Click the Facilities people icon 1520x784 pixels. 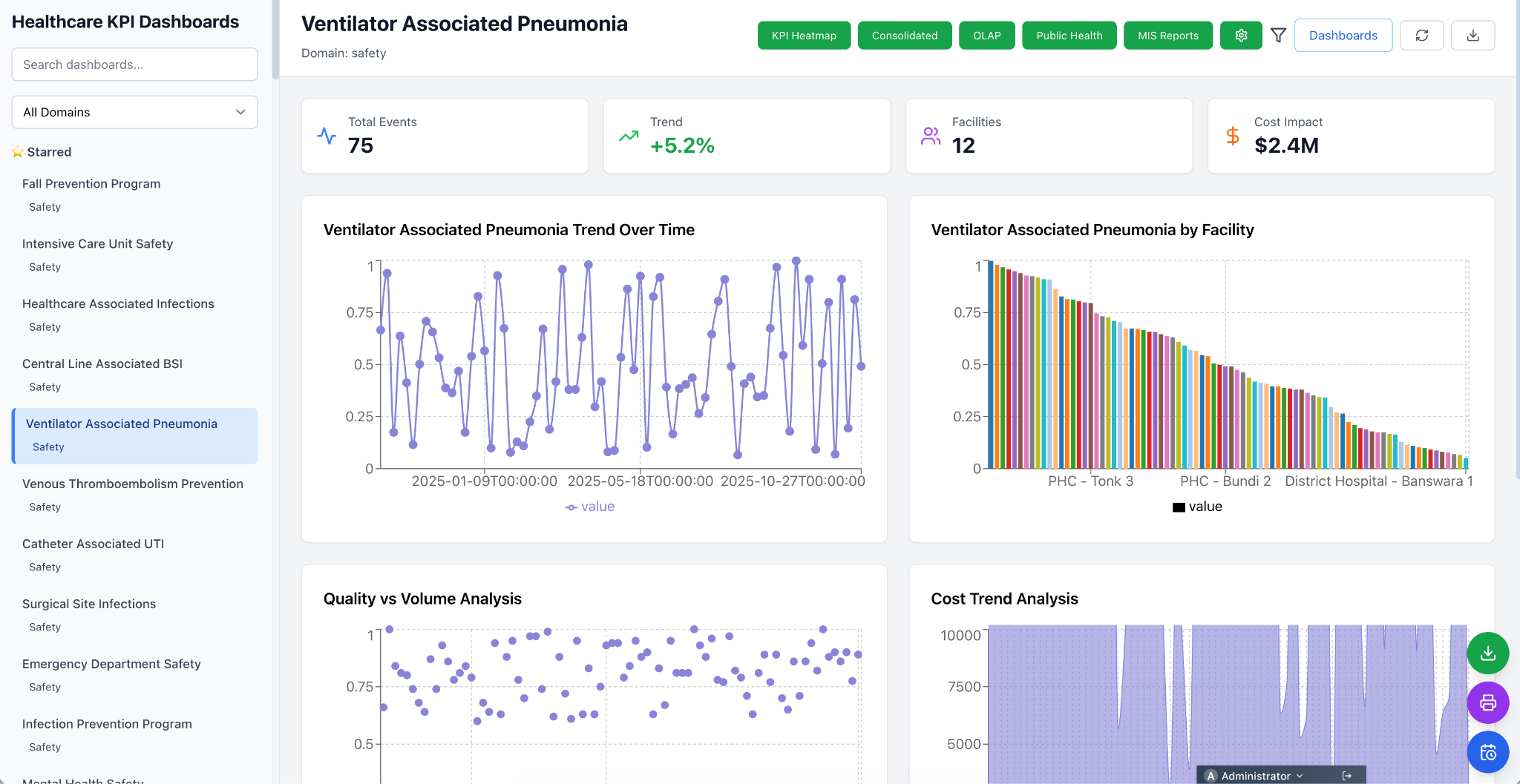[931, 136]
